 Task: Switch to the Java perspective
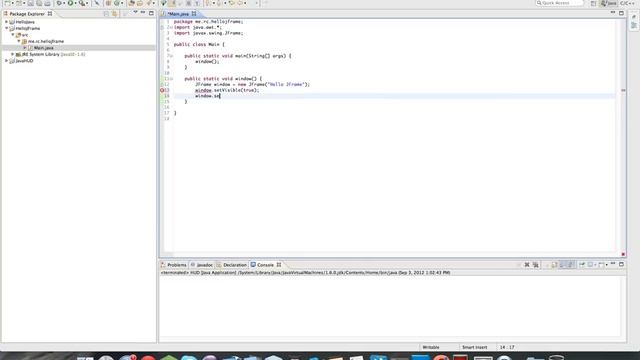point(608,3)
